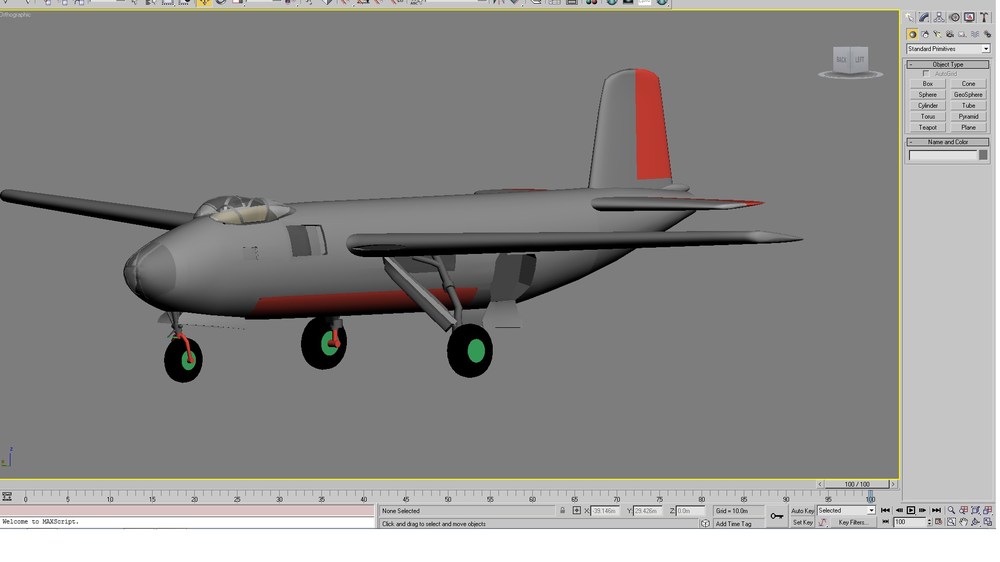Open the Utilities hammer tab
Screen dimensions: 1000x562
(x=984, y=18)
